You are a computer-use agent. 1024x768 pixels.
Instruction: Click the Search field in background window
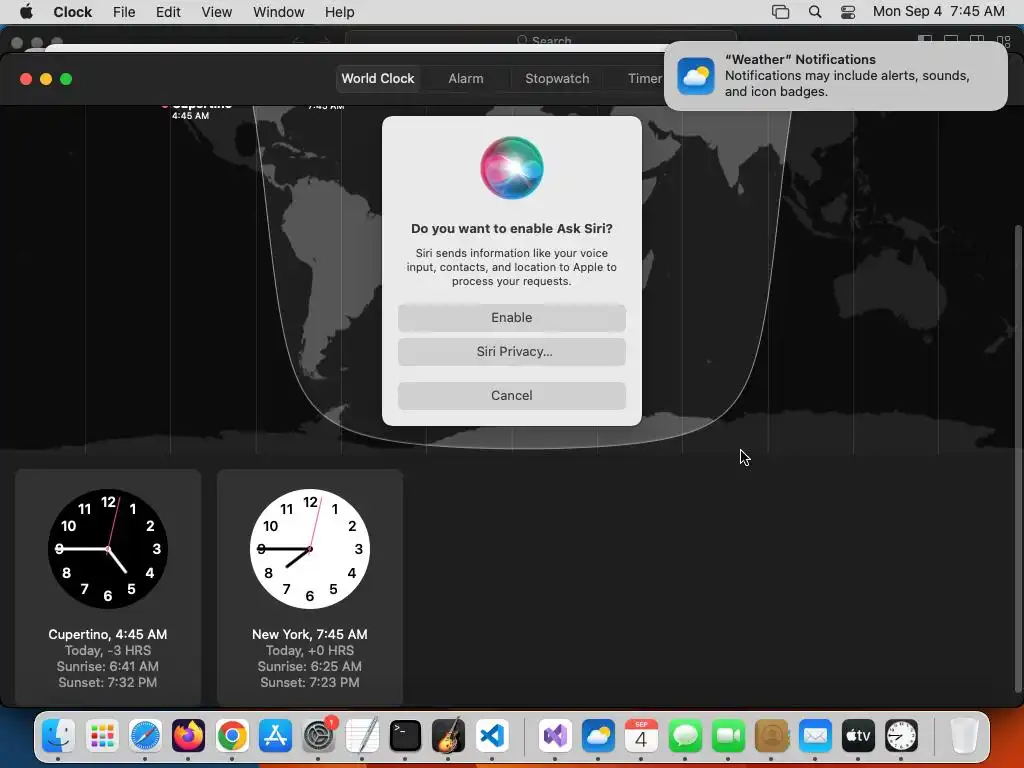541,39
